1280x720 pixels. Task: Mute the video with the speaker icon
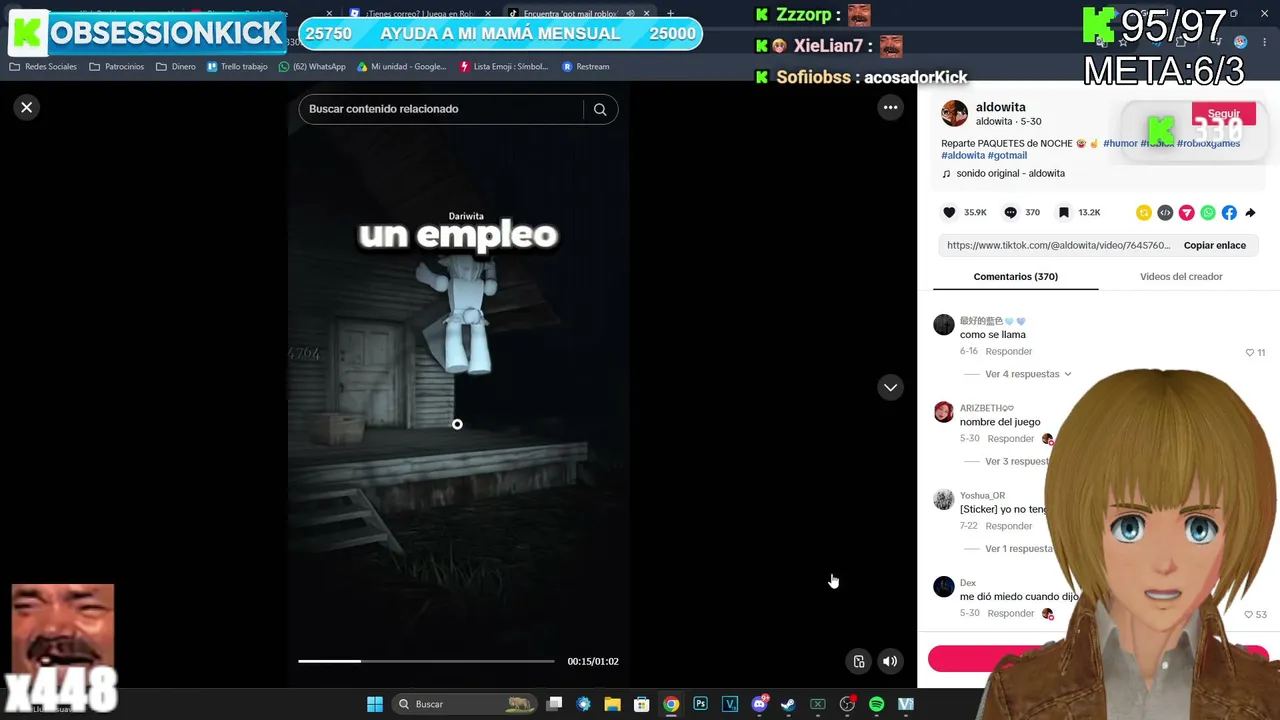click(x=889, y=661)
